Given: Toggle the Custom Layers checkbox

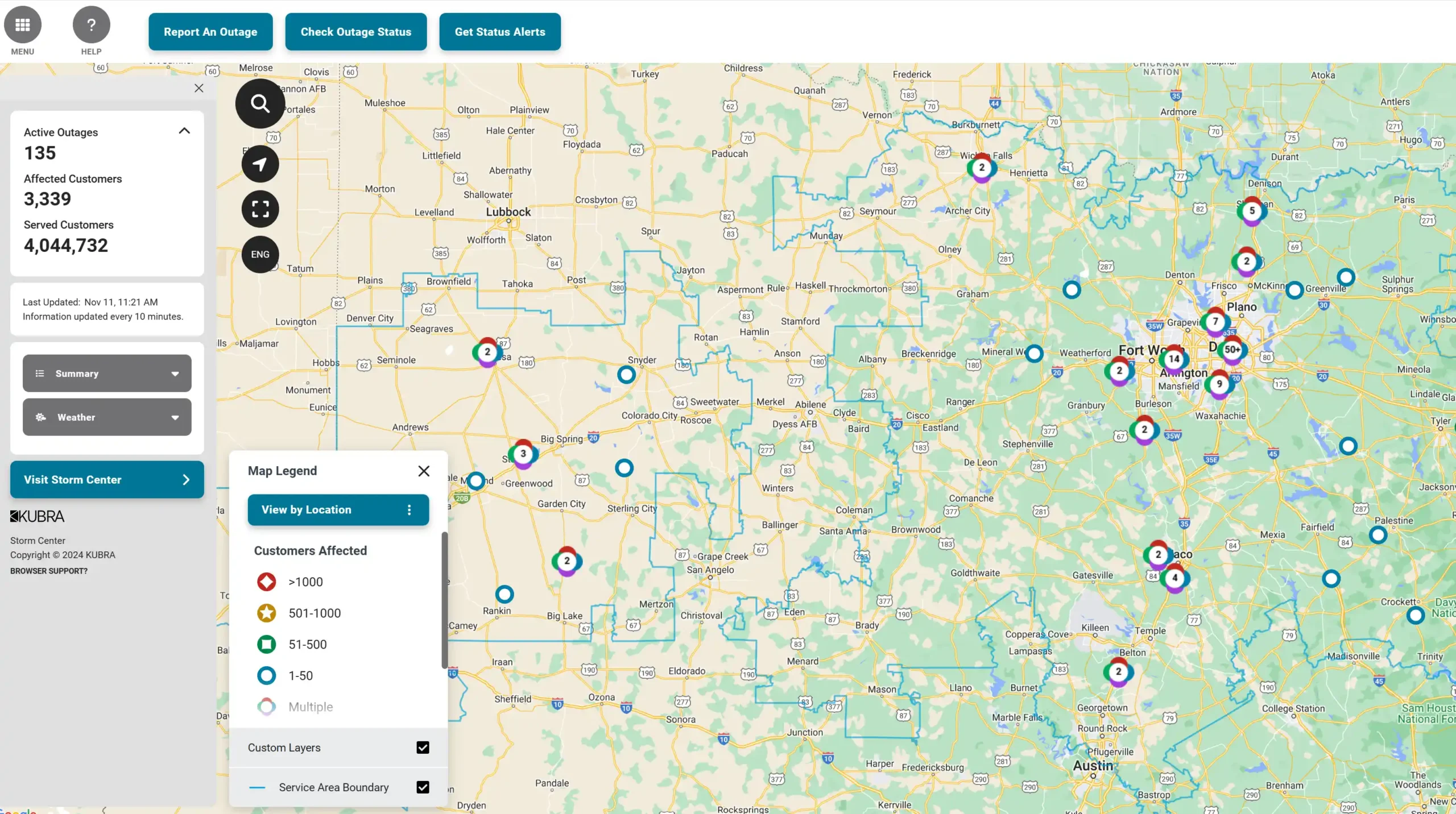Looking at the screenshot, I should point(423,747).
